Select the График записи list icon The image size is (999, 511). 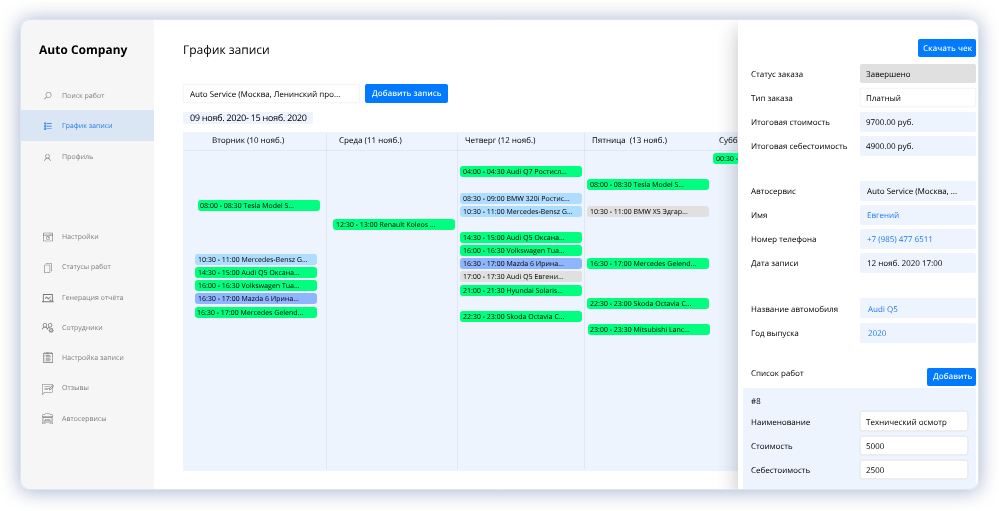pos(48,126)
